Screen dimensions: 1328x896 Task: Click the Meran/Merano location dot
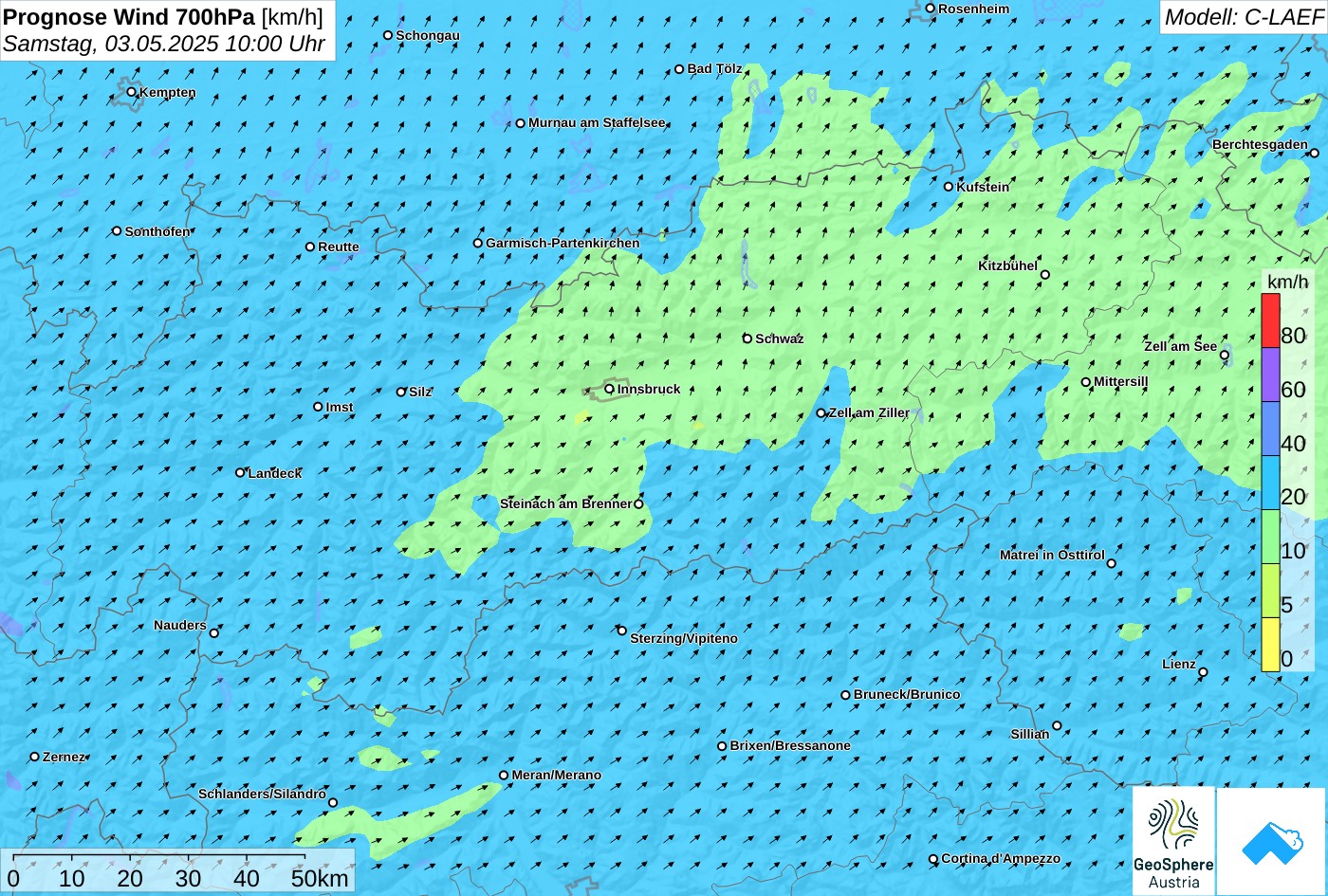(504, 776)
